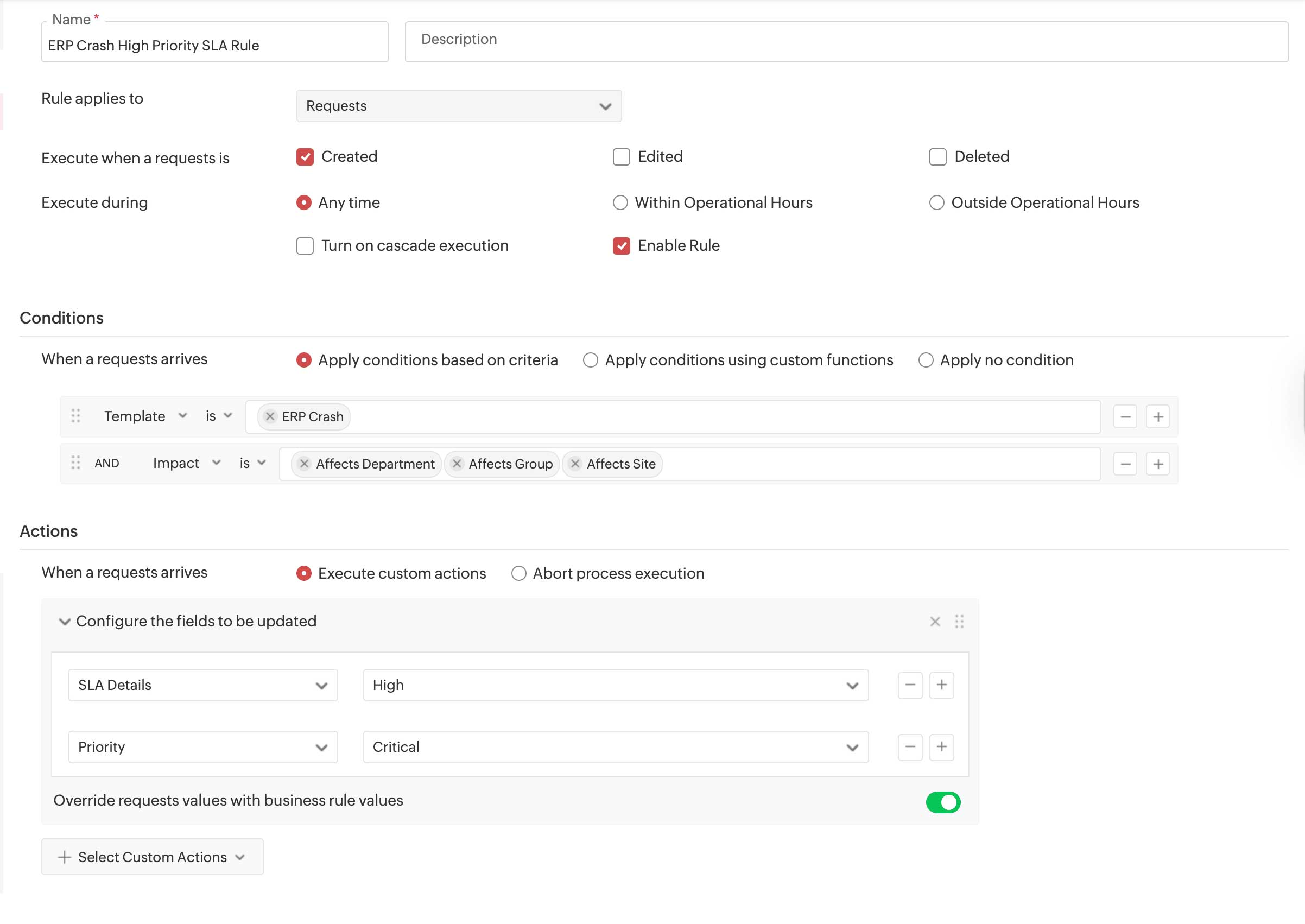Grab the drag handle of the Template condition
Screen dimensions: 1305x924
click(75, 416)
